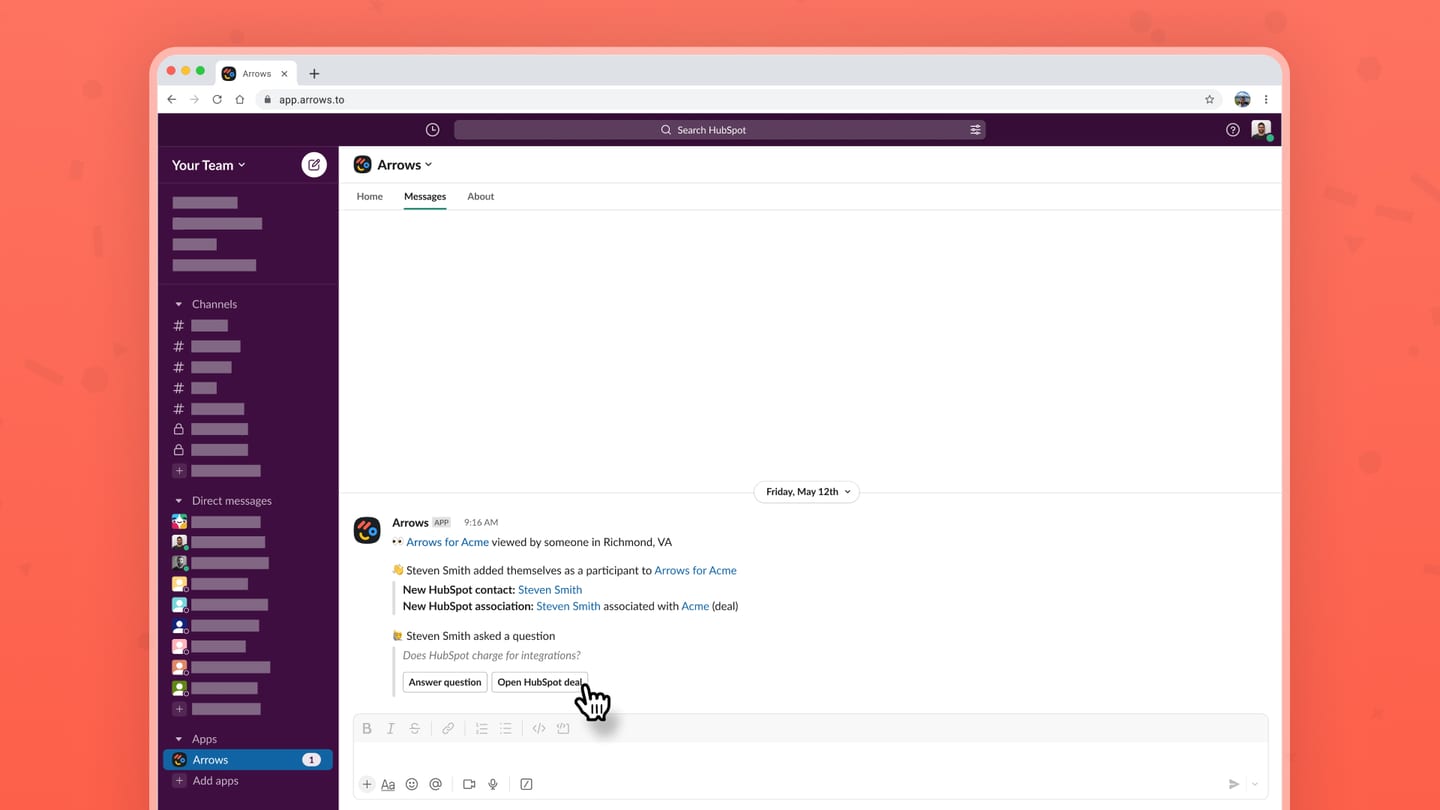Record an audio clip with microphone icon
Image resolution: width=1440 pixels, height=810 pixels.
493,785
